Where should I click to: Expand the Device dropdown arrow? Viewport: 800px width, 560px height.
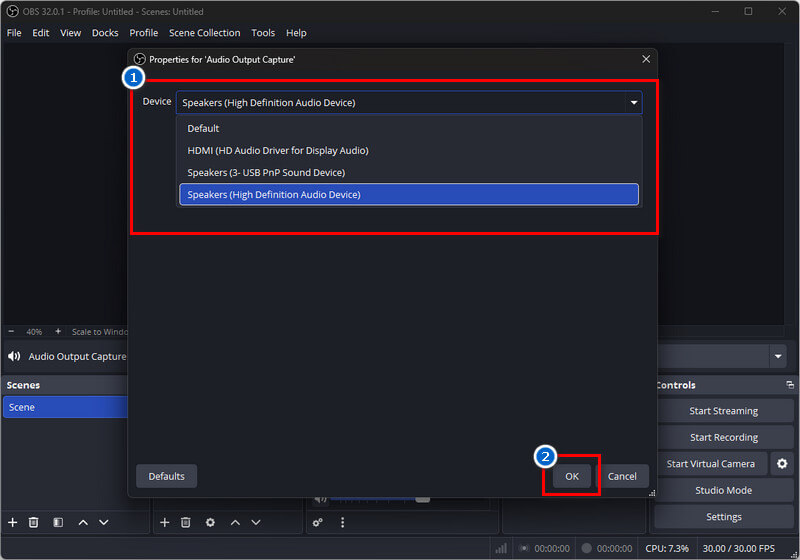click(x=634, y=103)
